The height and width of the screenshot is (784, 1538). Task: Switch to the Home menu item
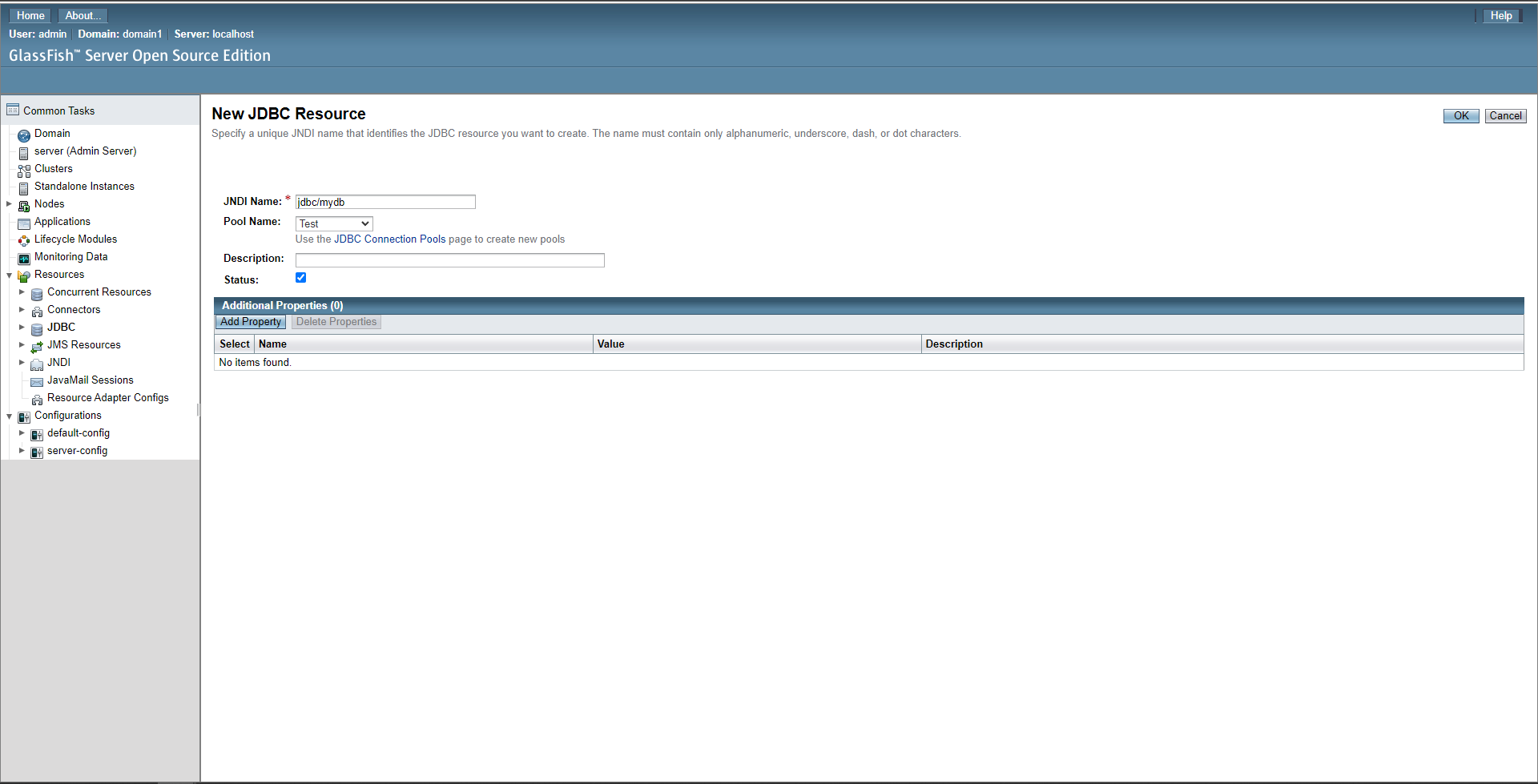click(x=30, y=15)
